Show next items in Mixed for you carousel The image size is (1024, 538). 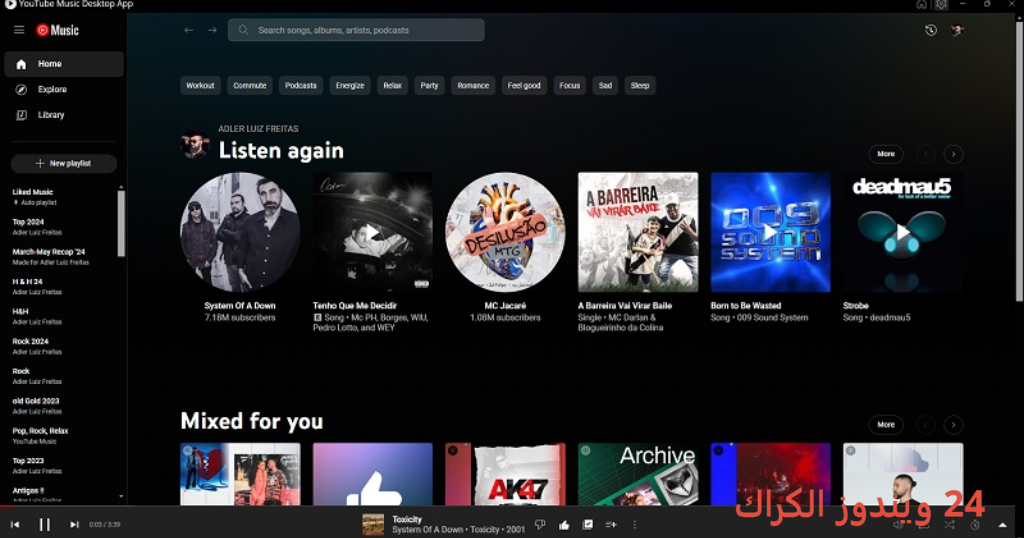[x=953, y=424]
